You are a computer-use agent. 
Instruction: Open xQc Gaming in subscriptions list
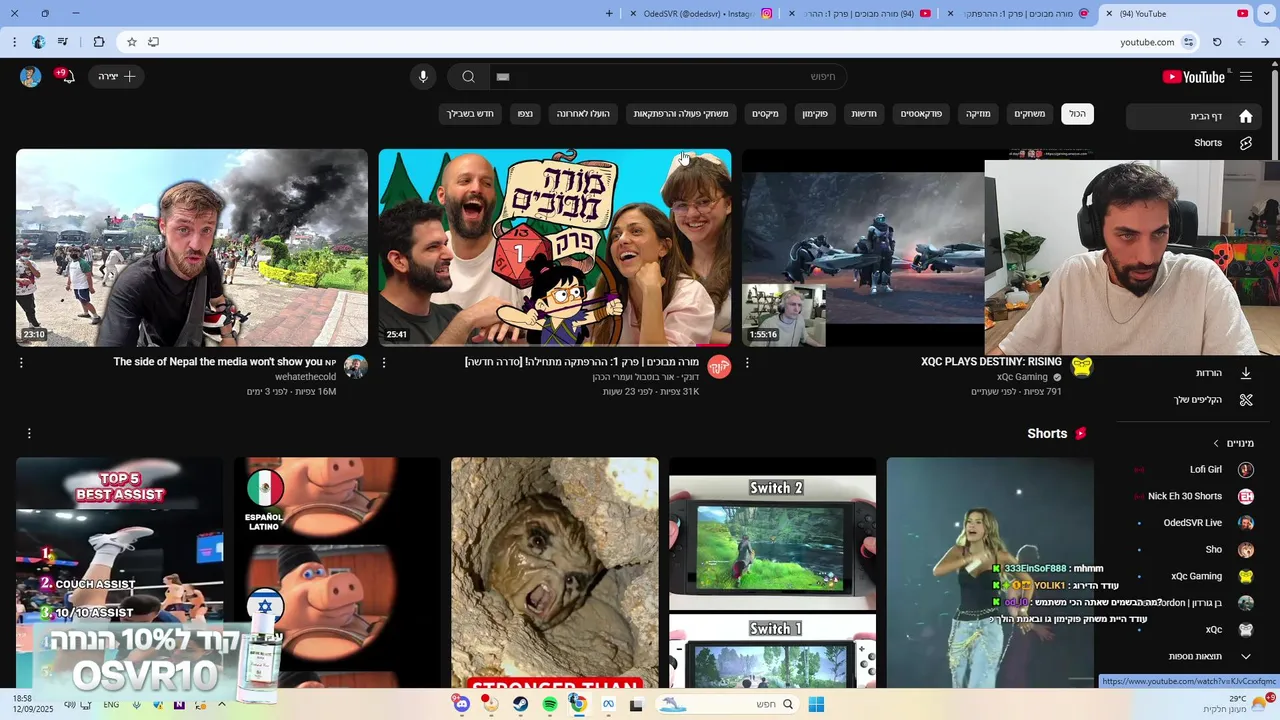tap(1196, 576)
